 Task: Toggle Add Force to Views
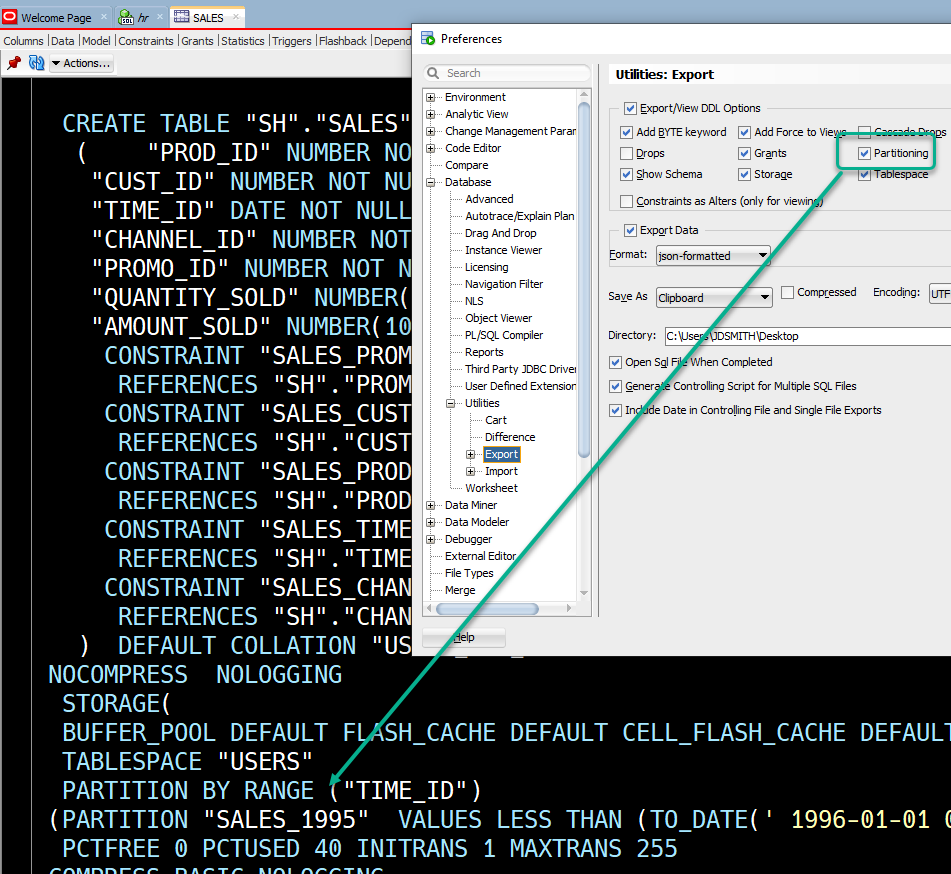(744, 132)
